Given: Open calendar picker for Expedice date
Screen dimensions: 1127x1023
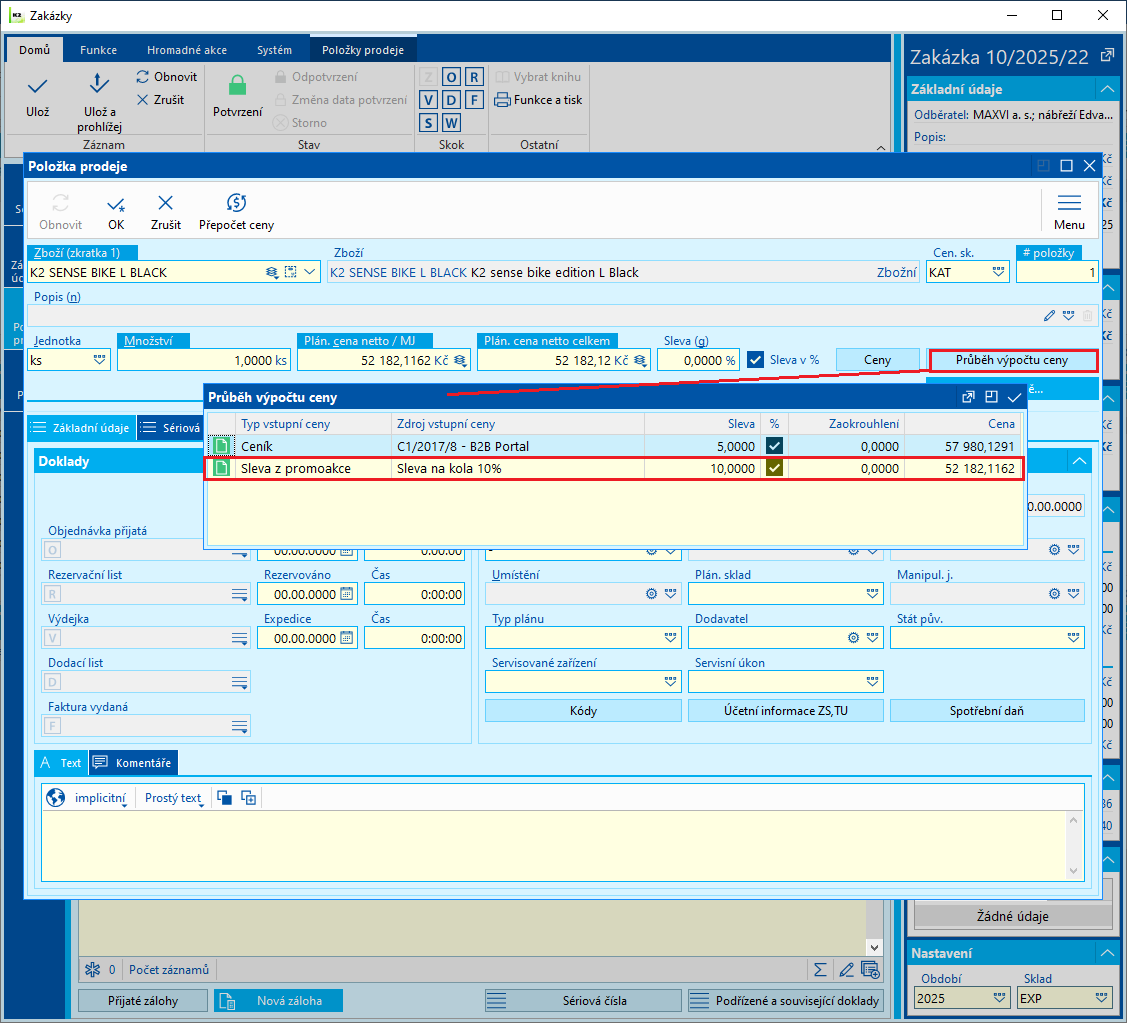Looking at the screenshot, I should pos(346,638).
